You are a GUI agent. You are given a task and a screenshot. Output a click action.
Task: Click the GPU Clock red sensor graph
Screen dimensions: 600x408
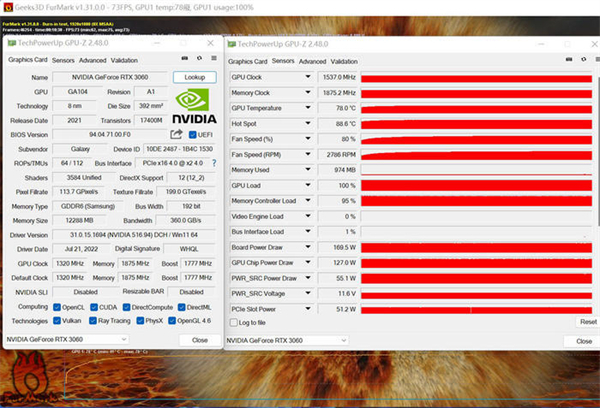pyautogui.click(x=476, y=78)
